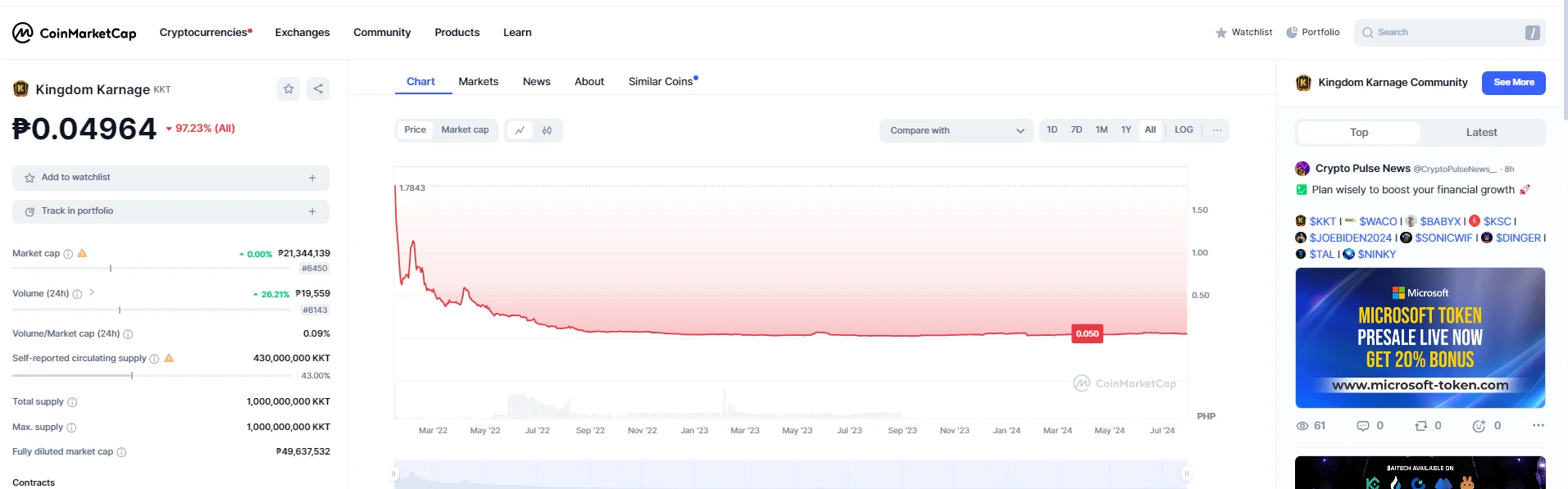Open $JOEBIDEN2024 ticker link
Viewport: 1568px width, 489px height.
coord(1350,238)
